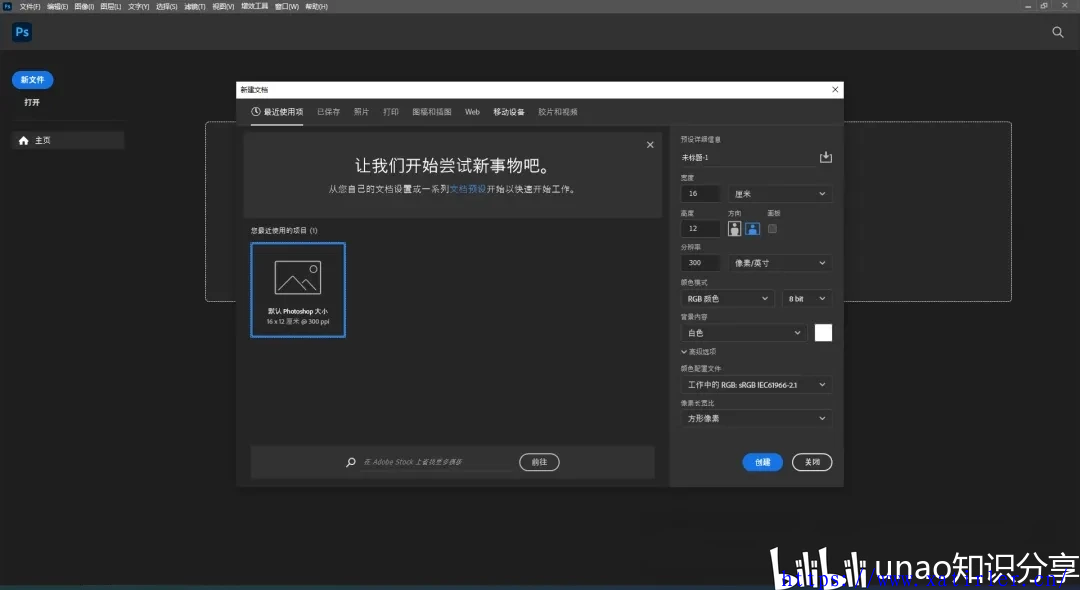Open the 帮助(H) menu

pyautogui.click(x=317, y=6)
